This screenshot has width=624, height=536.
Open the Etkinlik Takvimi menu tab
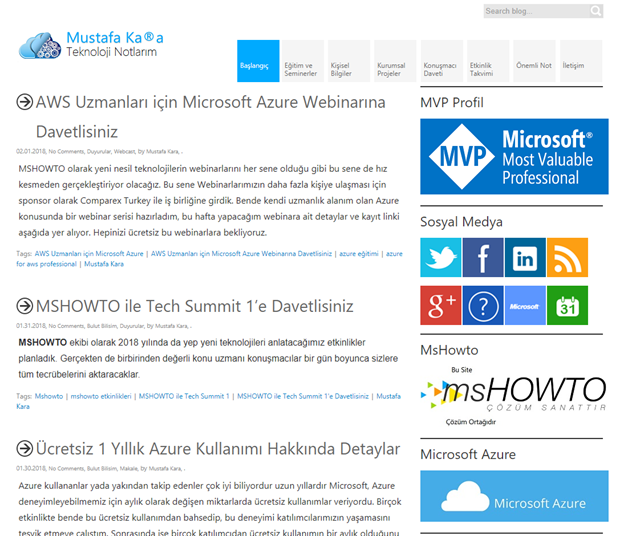tap(488, 61)
